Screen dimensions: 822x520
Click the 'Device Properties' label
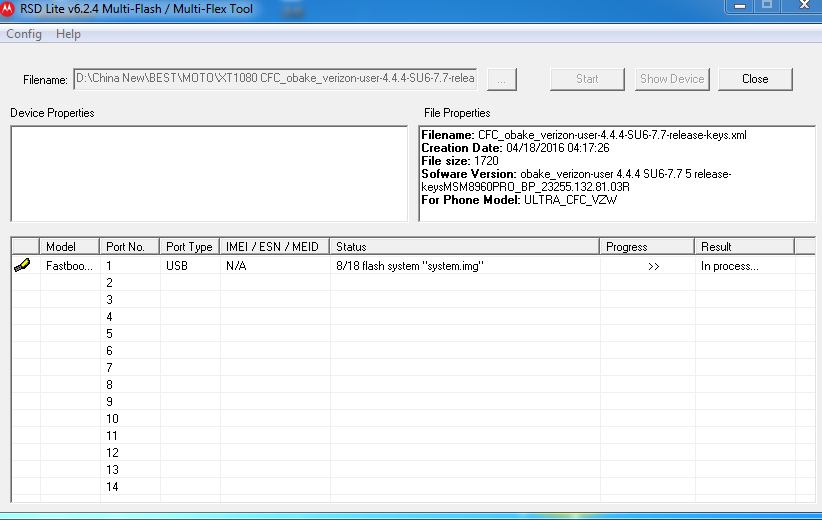click(x=52, y=113)
